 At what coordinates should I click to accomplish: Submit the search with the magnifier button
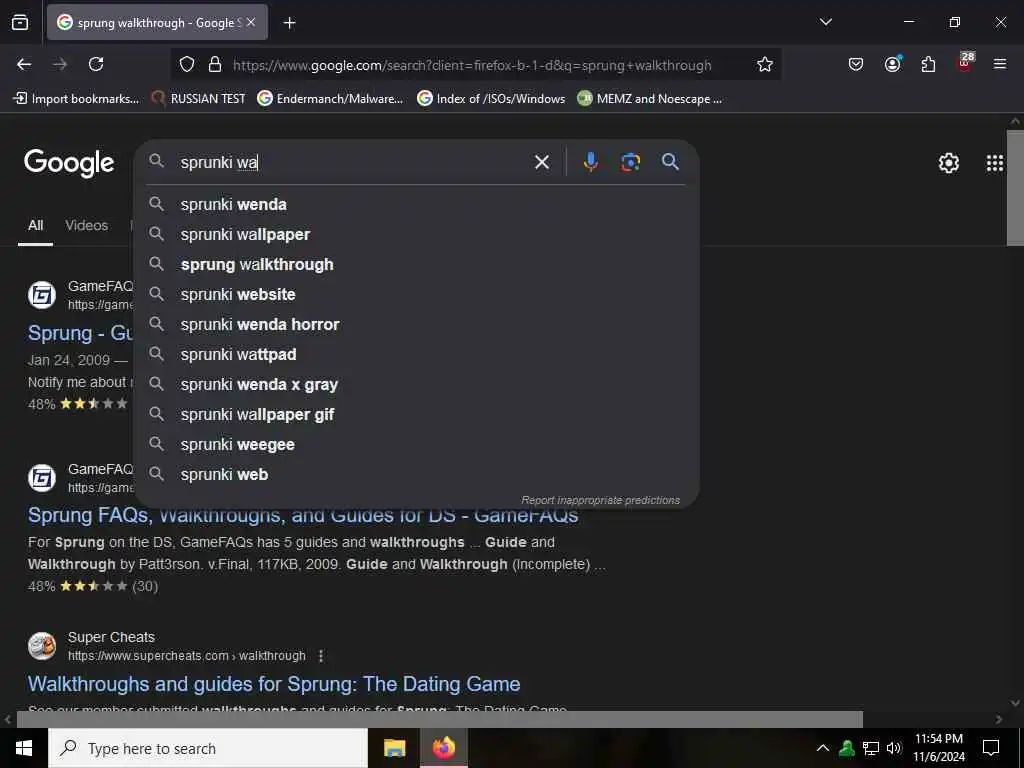[670, 161]
